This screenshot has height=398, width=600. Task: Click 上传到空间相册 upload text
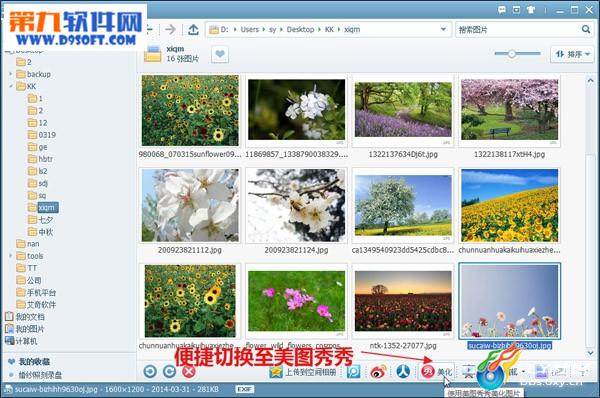point(311,372)
